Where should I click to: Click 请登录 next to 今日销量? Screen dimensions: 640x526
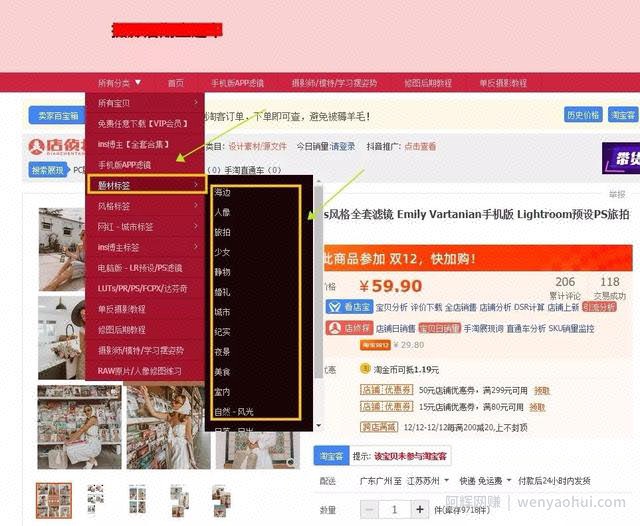pyautogui.click(x=343, y=146)
